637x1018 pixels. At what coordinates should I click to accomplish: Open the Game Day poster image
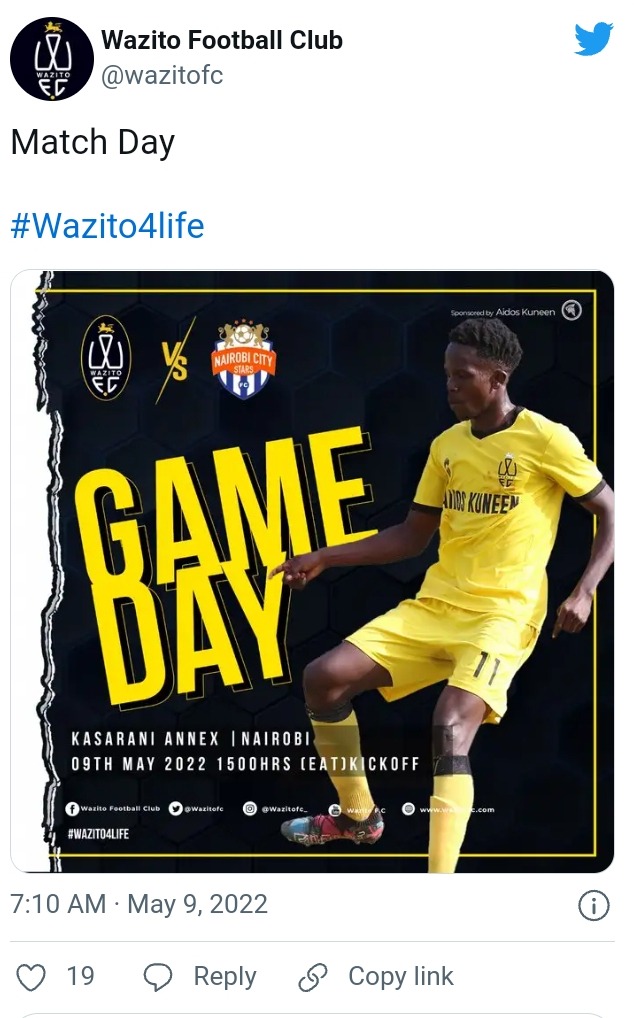coord(312,571)
